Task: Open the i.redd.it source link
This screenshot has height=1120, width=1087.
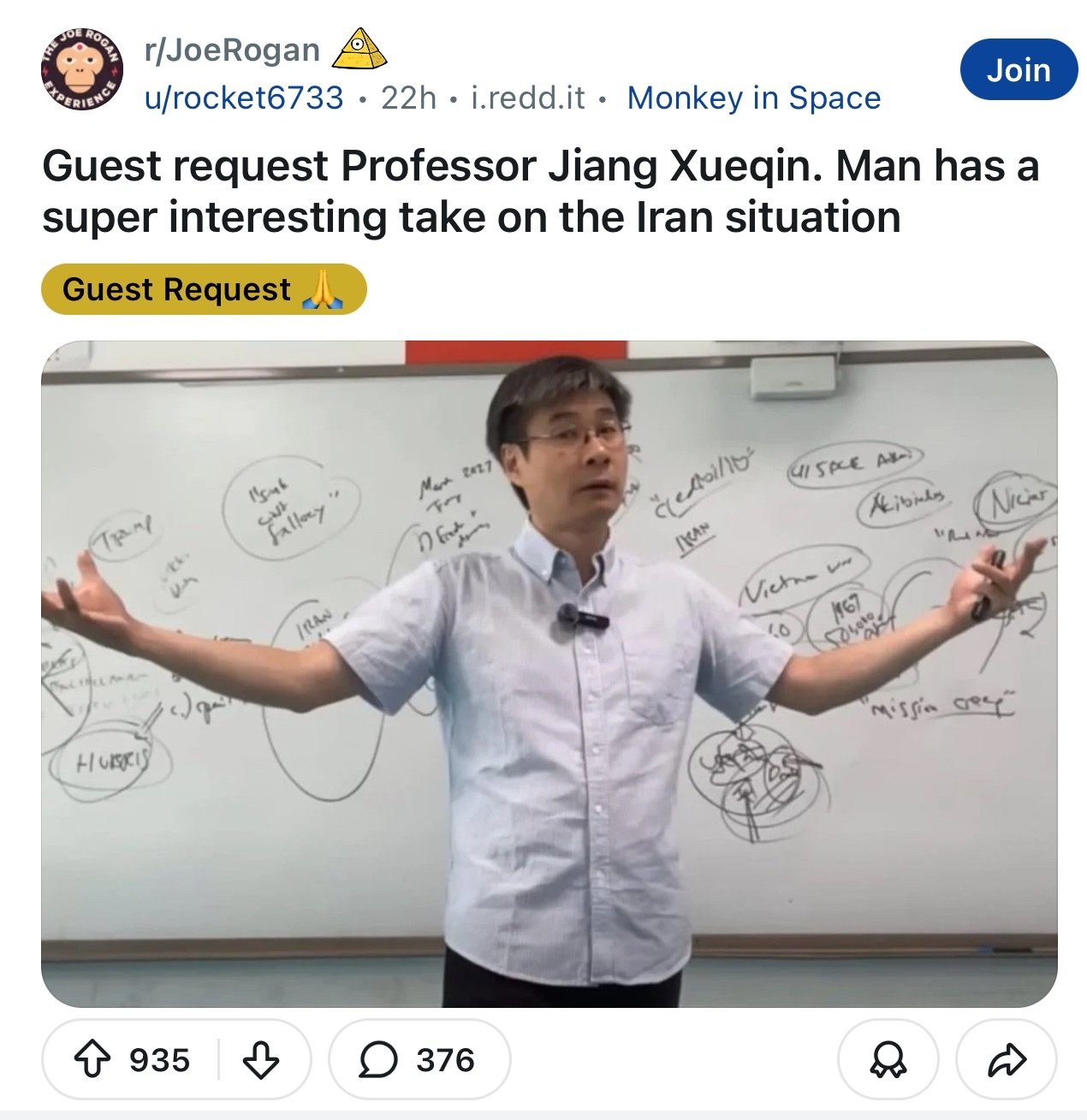Action: pyautogui.click(x=528, y=98)
